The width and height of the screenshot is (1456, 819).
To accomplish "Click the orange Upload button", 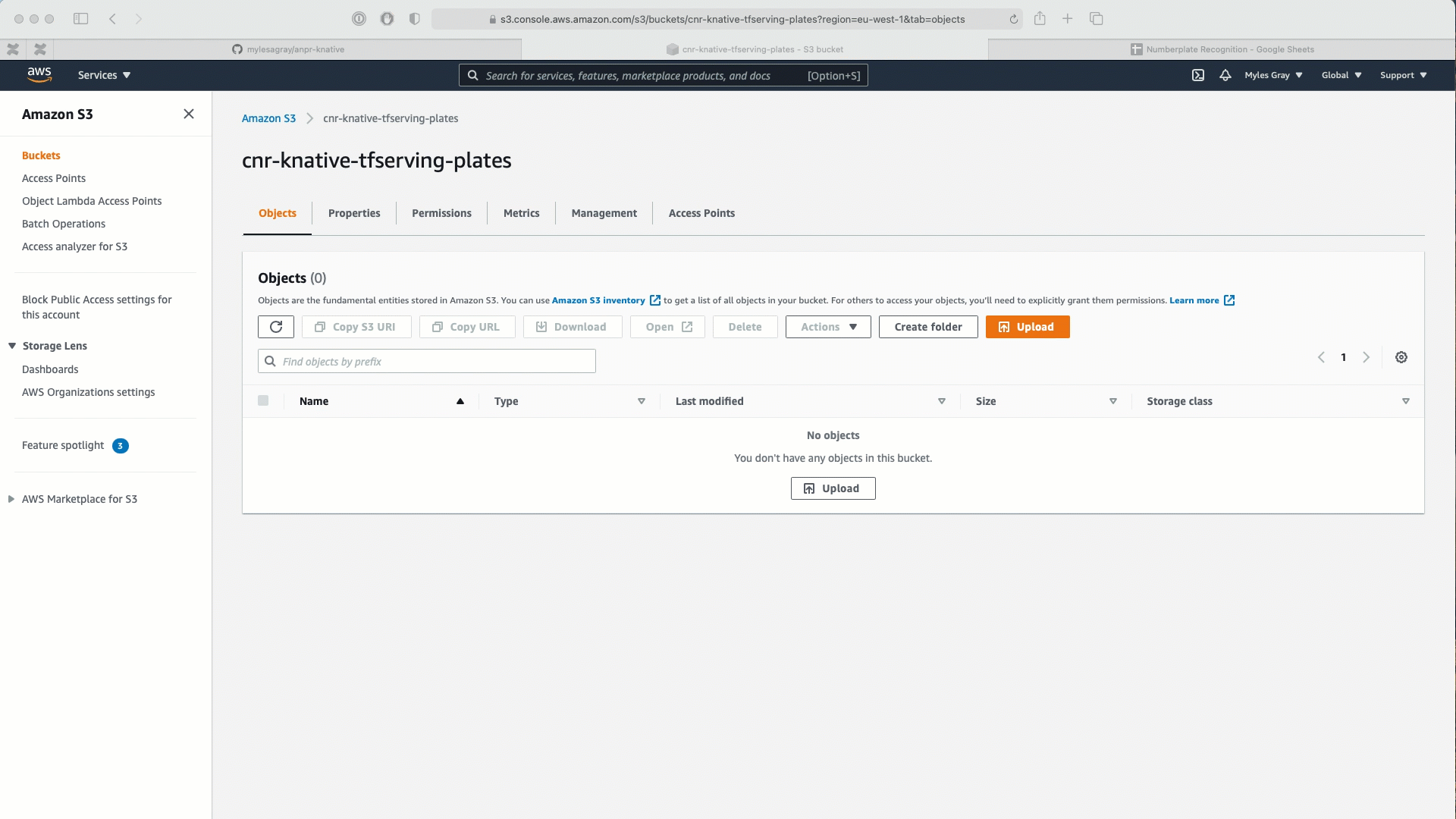I will tap(1028, 327).
